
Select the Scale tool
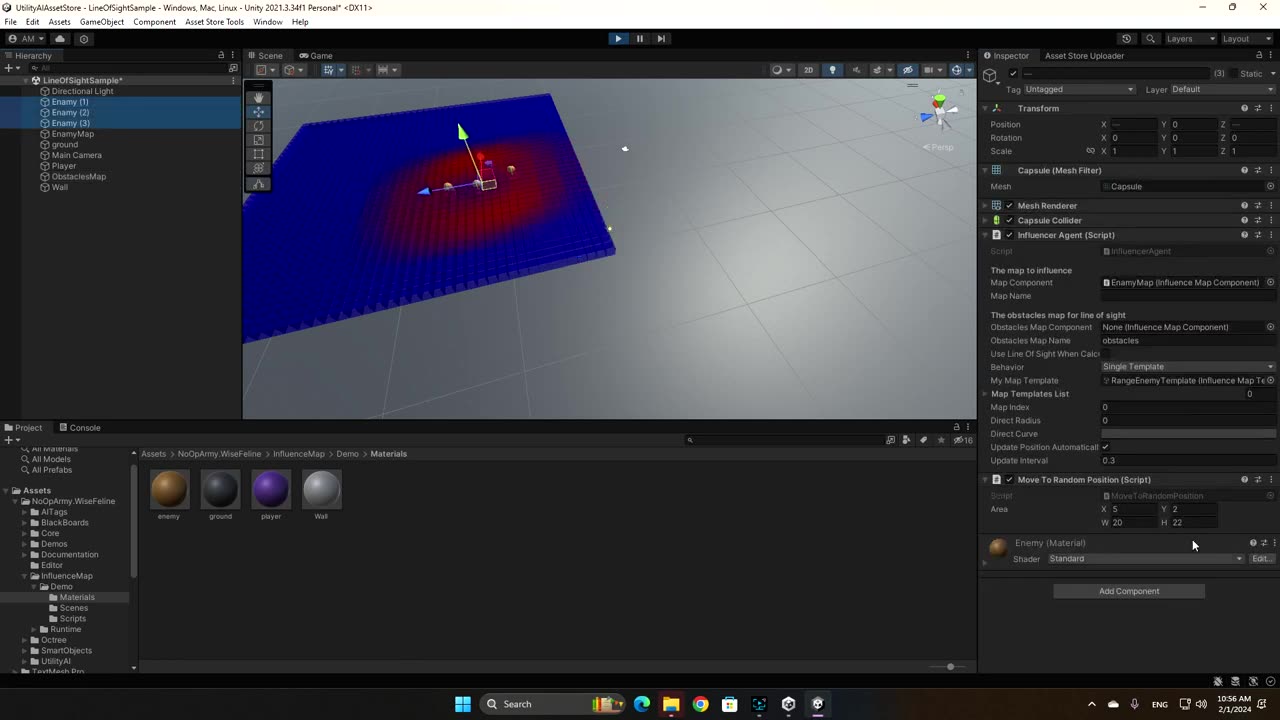pyautogui.click(x=259, y=140)
